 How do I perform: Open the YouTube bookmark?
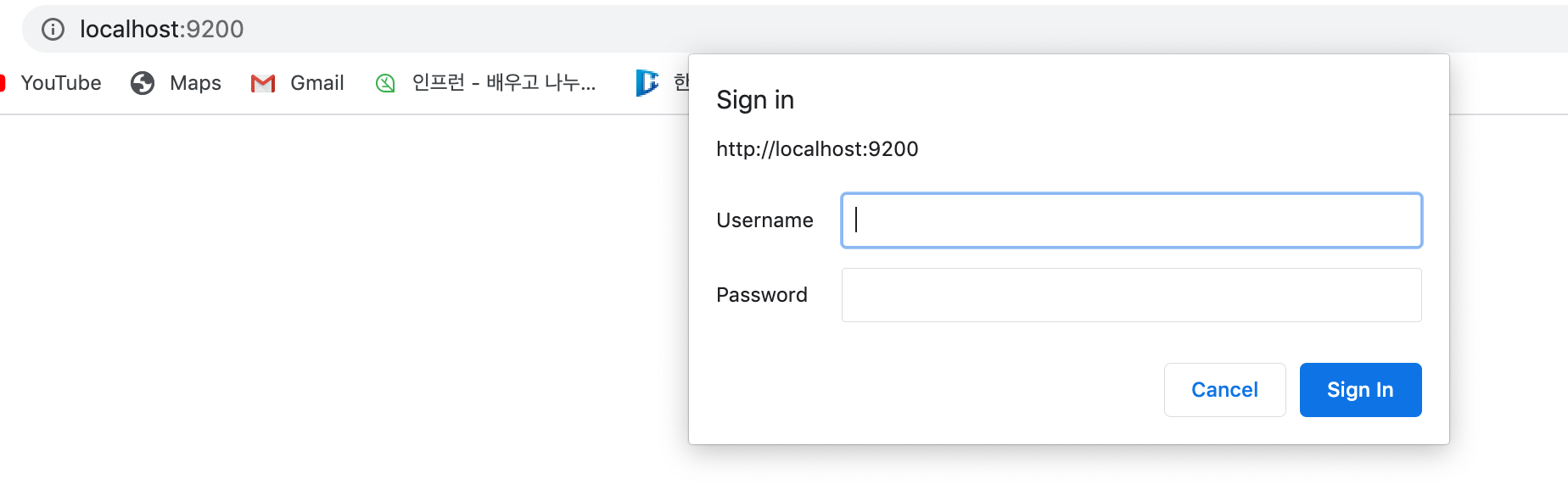60,83
